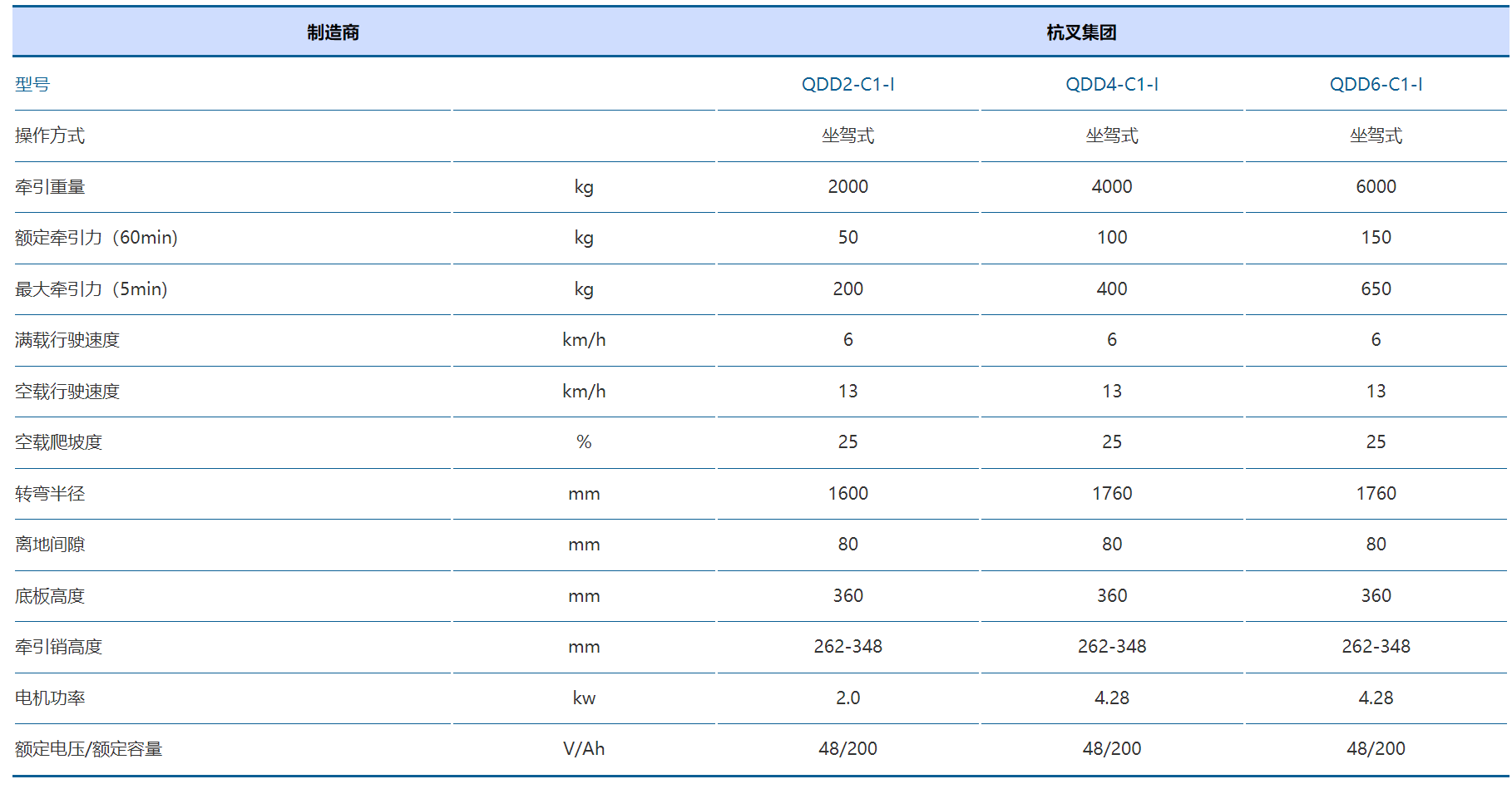Viewport: 1512px width, 789px height.
Task: Click the 2.0 motor power value
Action: click(847, 698)
